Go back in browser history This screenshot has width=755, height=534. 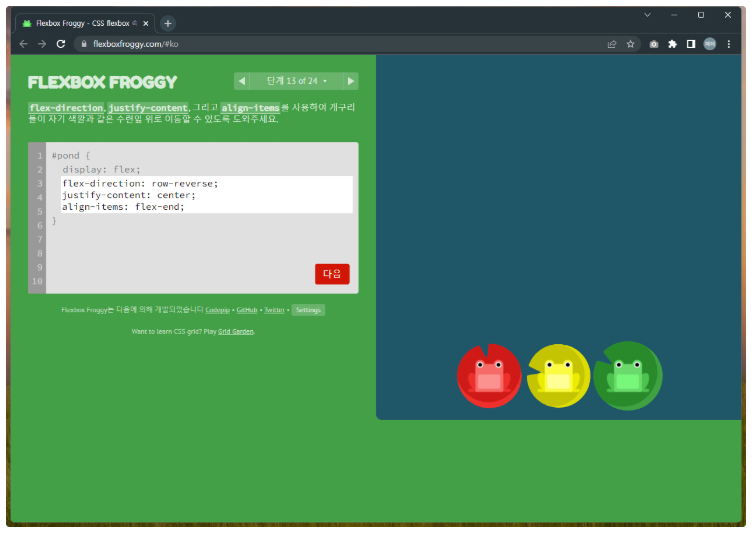[23, 44]
